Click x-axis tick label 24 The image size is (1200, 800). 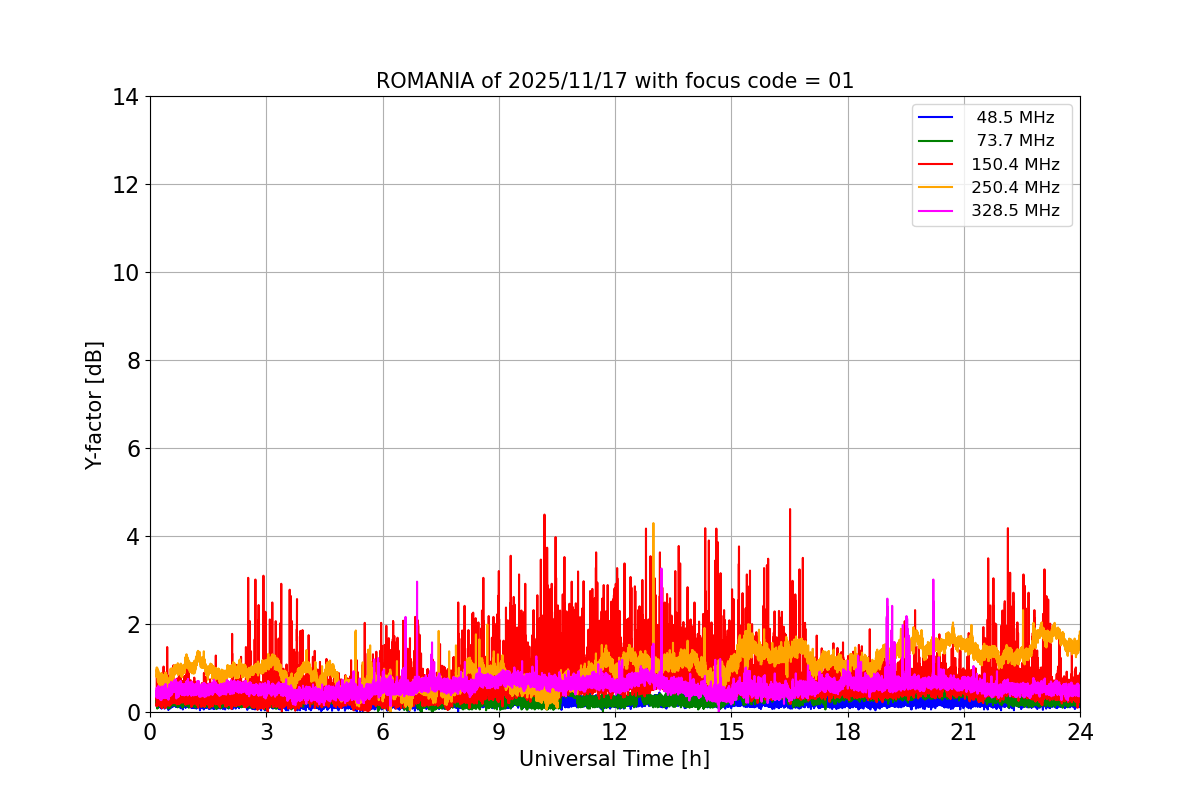pos(1080,732)
